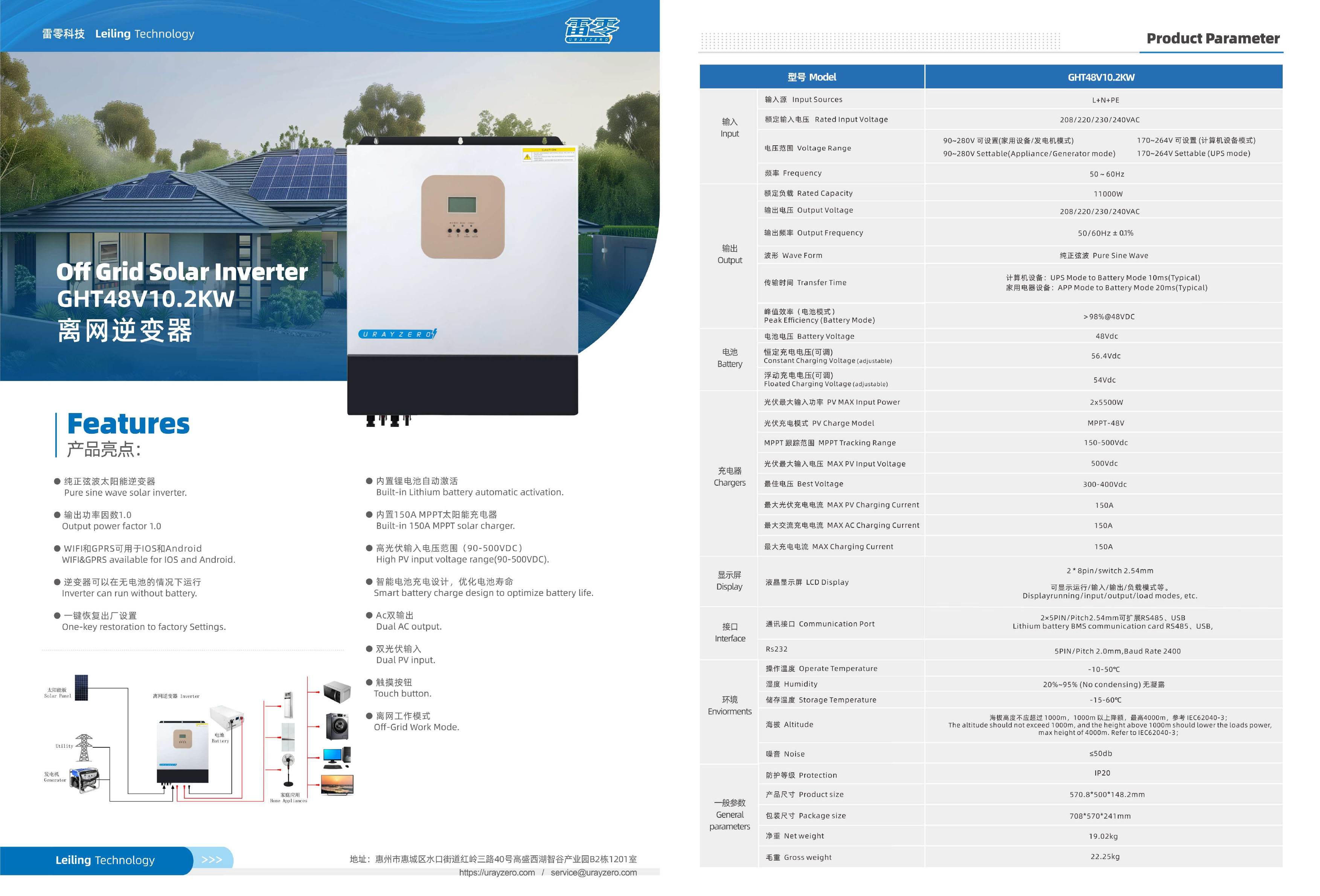The image size is (1320, 896).
Task: Click the Display category cell
Action: point(729,581)
